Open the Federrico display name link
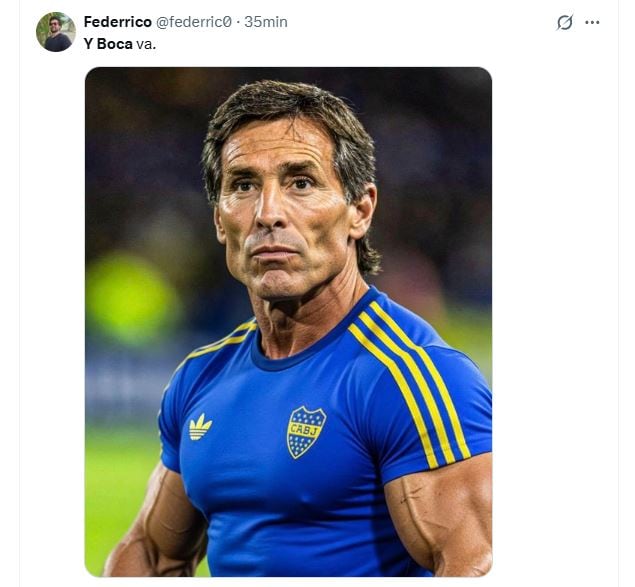635x587 pixels. click(x=117, y=21)
